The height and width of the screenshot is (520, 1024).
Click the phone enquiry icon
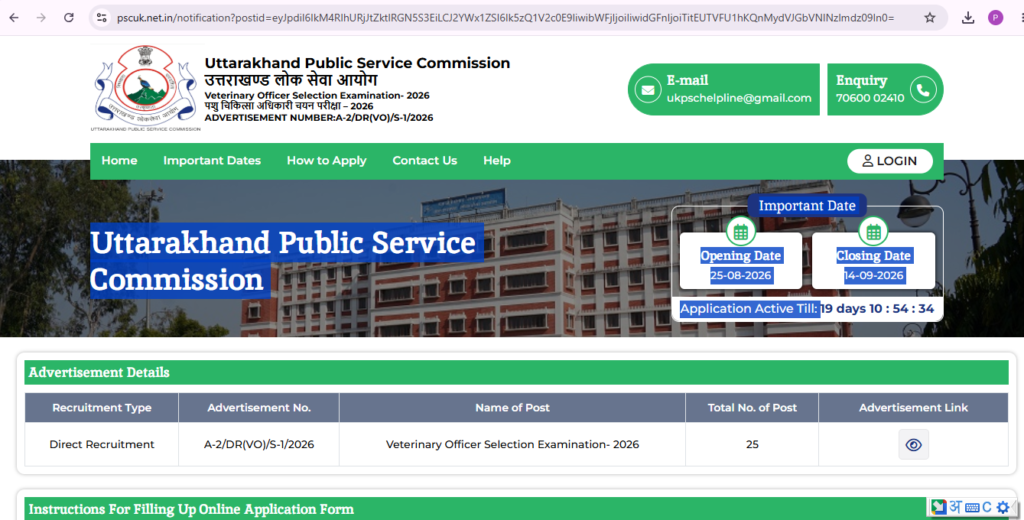[923, 89]
